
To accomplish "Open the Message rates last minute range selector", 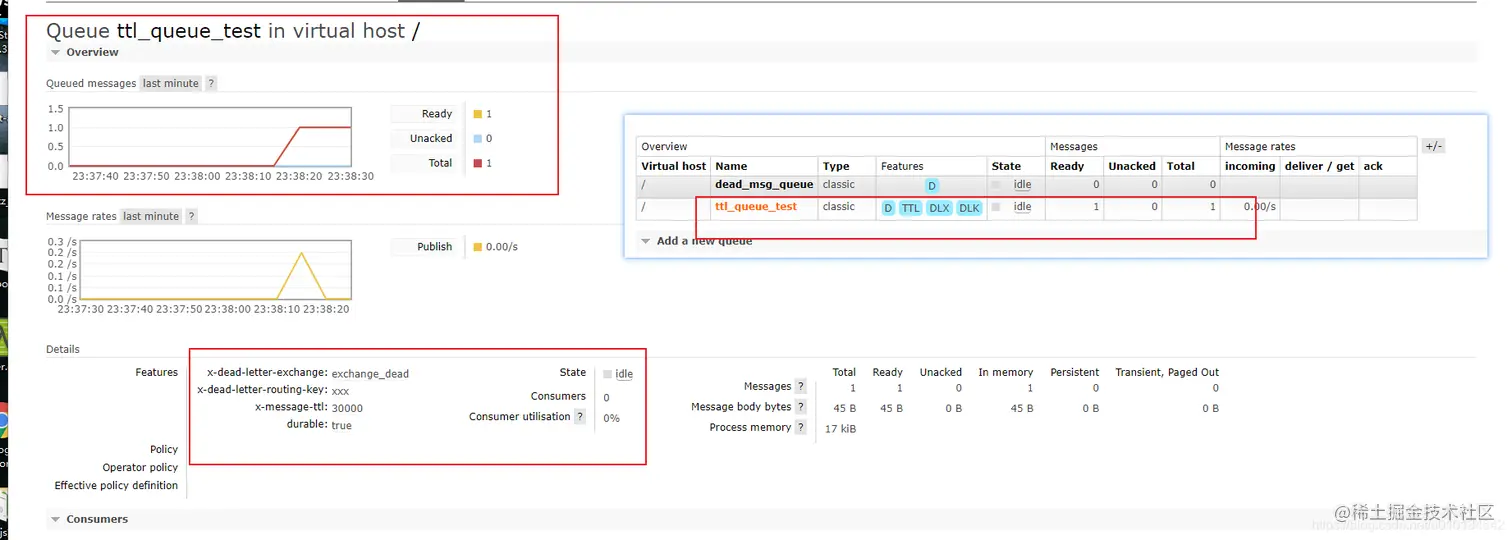I will (x=151, y=216).
